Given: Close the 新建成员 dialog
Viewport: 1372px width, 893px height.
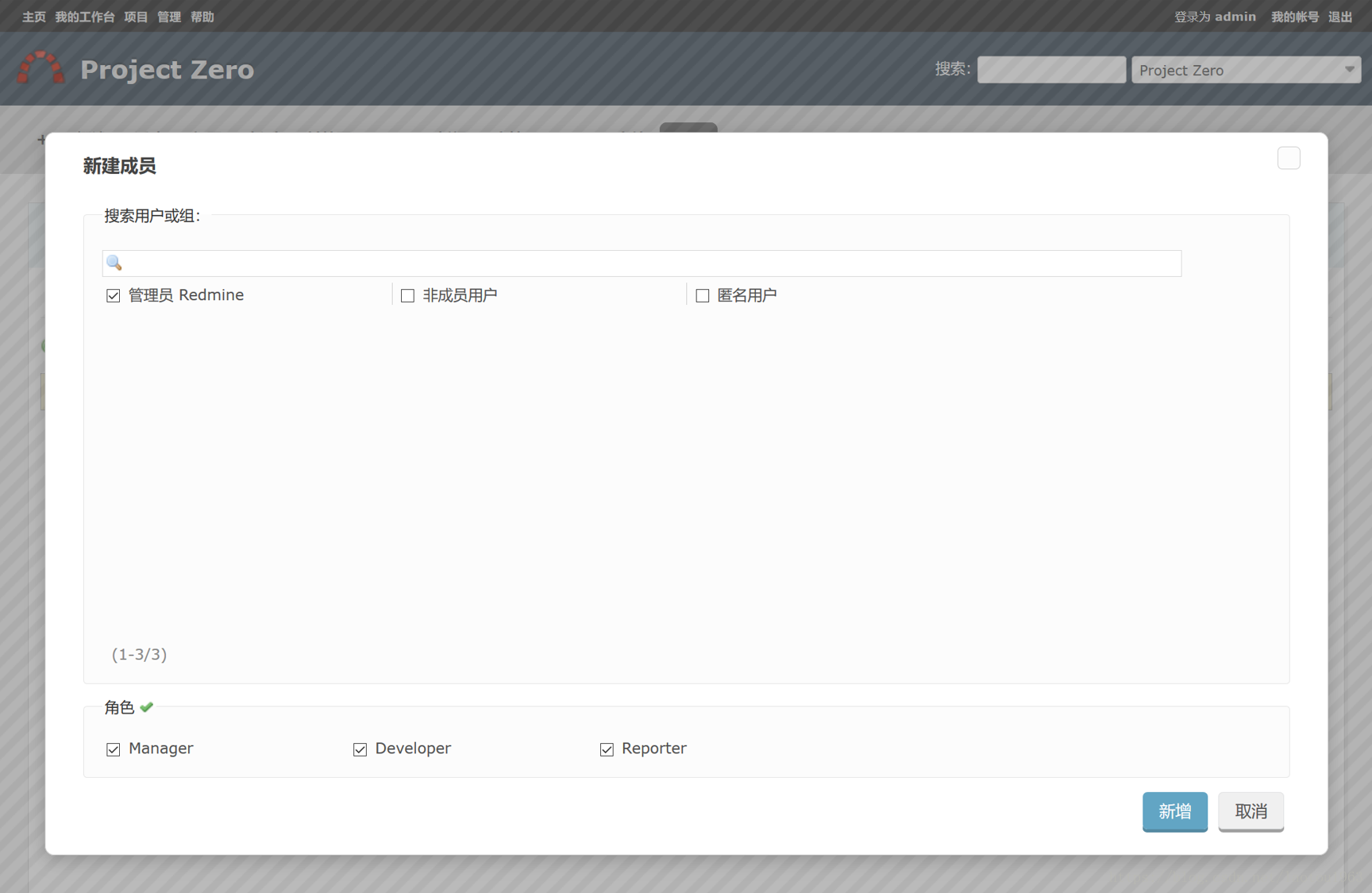Looking at the screenshot, I should [x=1289, y=158].
